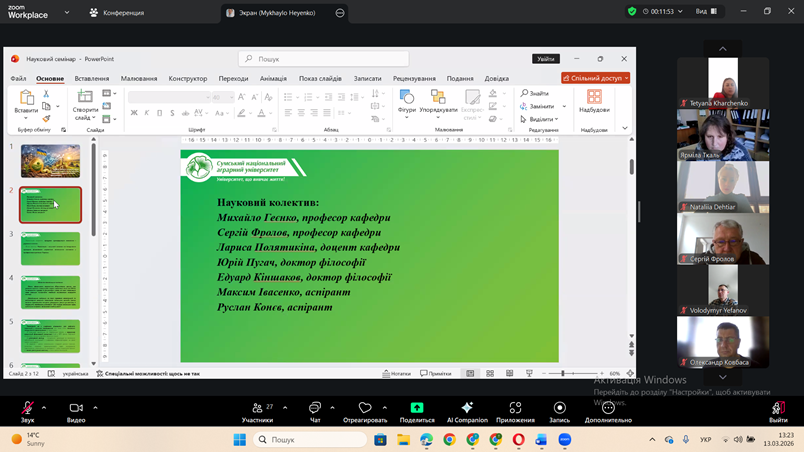Adjust the PowerPoint zoom slider in status bar
The image size is (804, 452).
(x=563, y=373)
